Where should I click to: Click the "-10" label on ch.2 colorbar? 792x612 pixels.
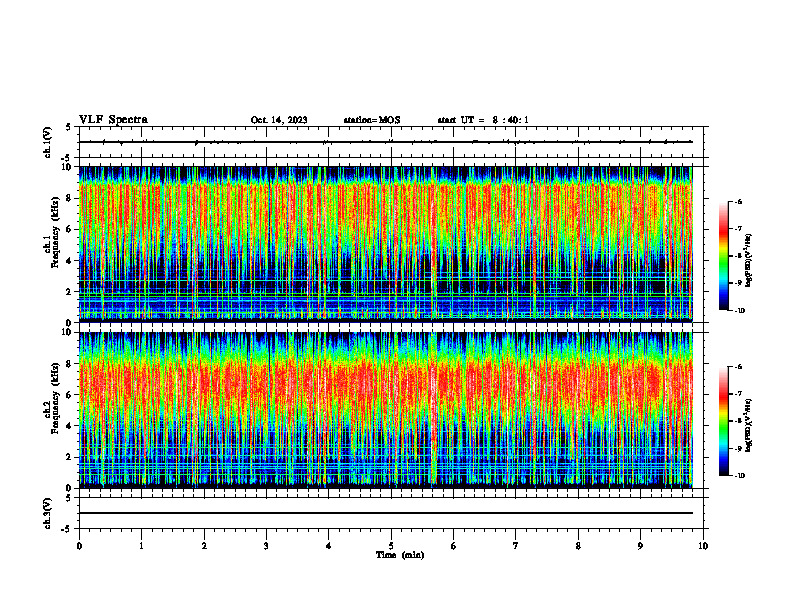[739, 475]
